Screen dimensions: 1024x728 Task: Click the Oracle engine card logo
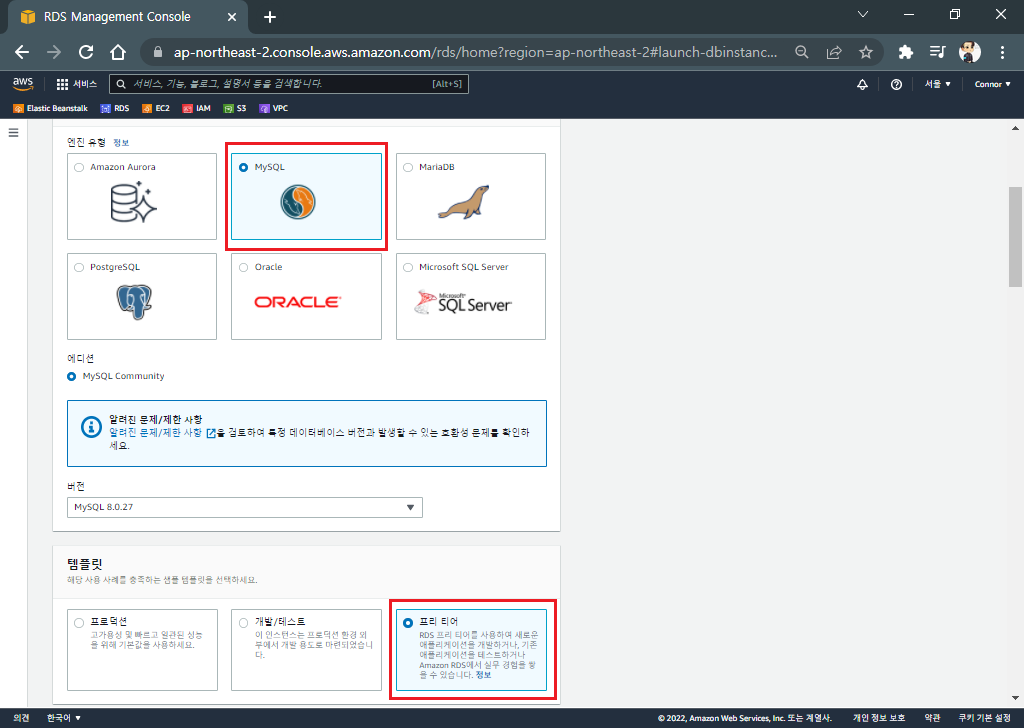pos(297,302)
